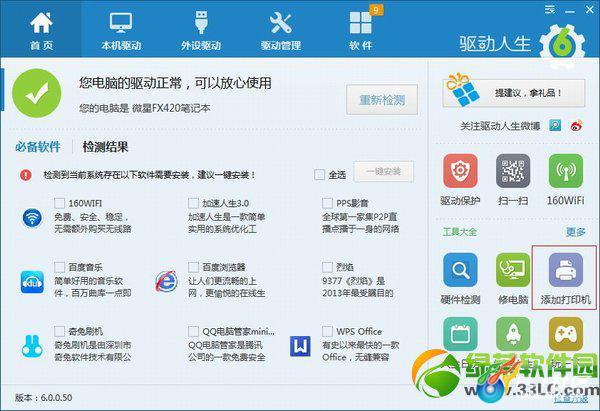Click the 重新检测 button
Screen dimensions: 600x411
pos(382,100)
